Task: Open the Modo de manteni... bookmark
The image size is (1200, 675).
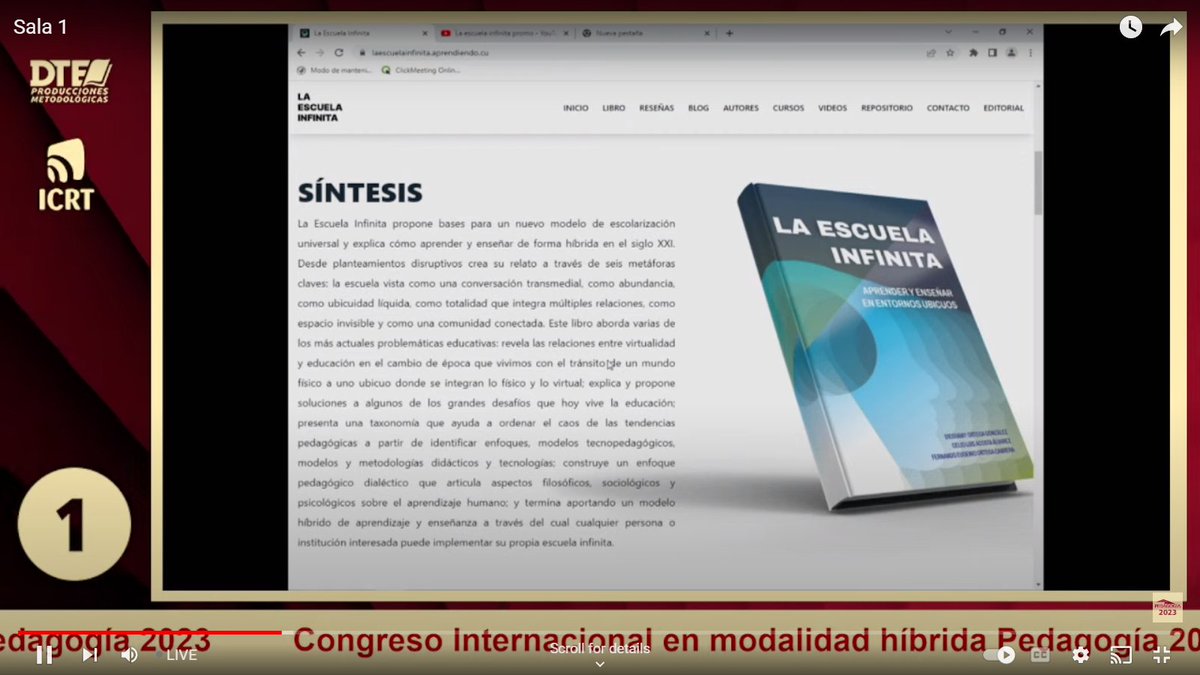Action: pos(336,70)
